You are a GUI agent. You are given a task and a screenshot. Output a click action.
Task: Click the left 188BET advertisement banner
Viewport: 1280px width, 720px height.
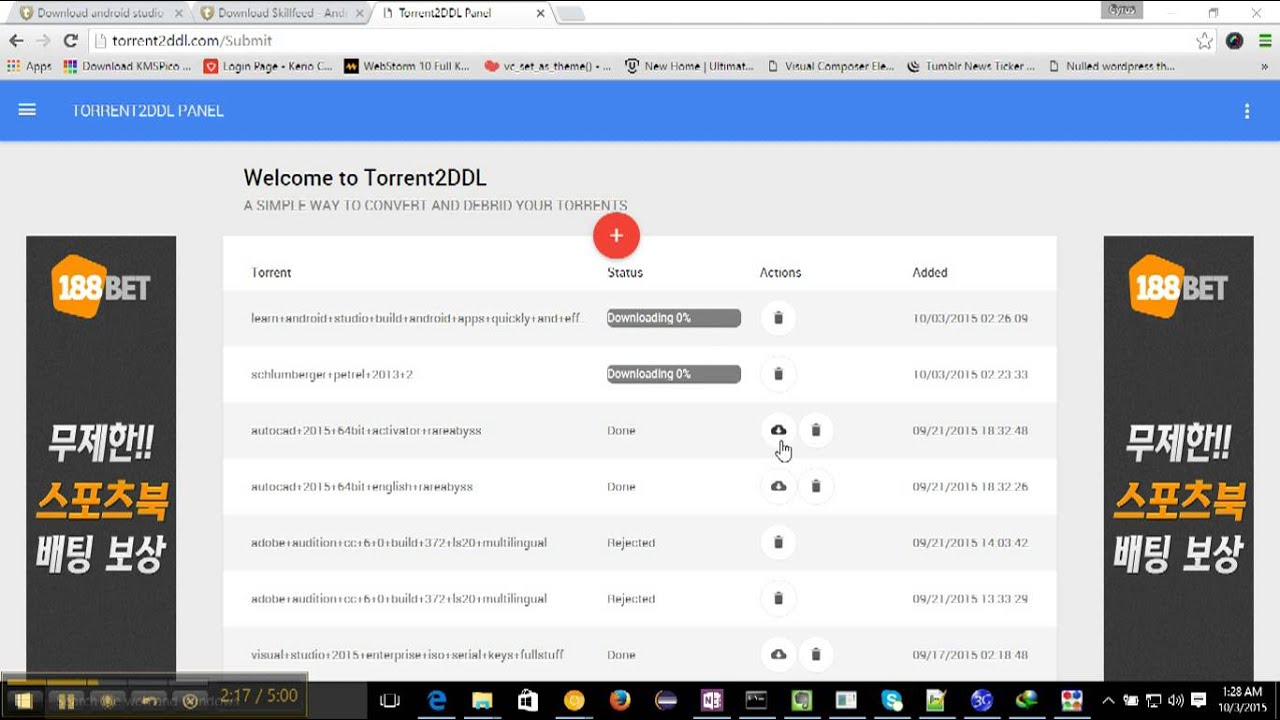coord(101,458)
